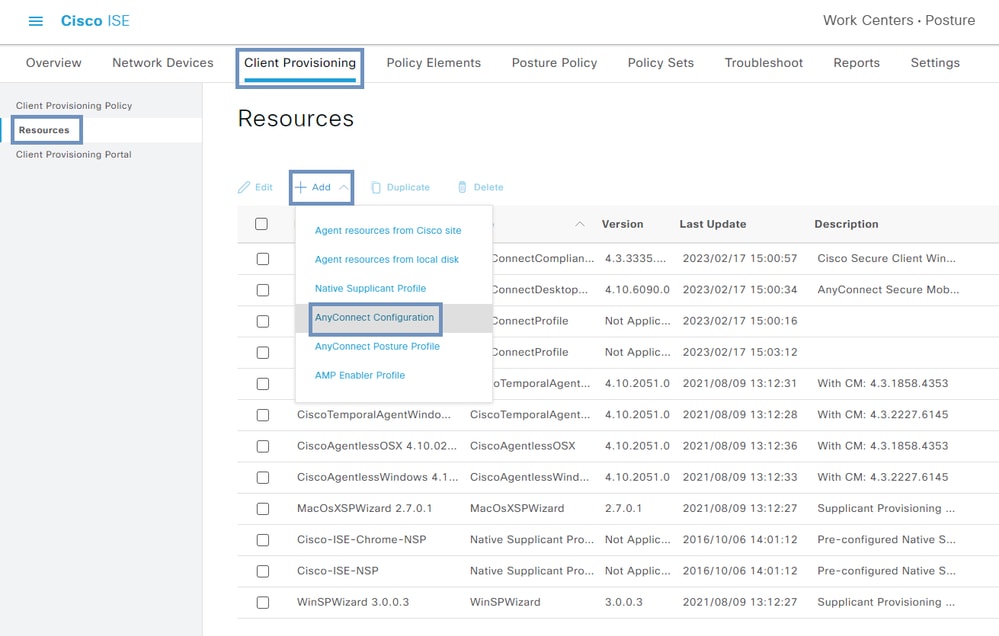The image size is (999, 636).
Task: Check the box for the 4.3.3335 compliance row
Action: 262,259
